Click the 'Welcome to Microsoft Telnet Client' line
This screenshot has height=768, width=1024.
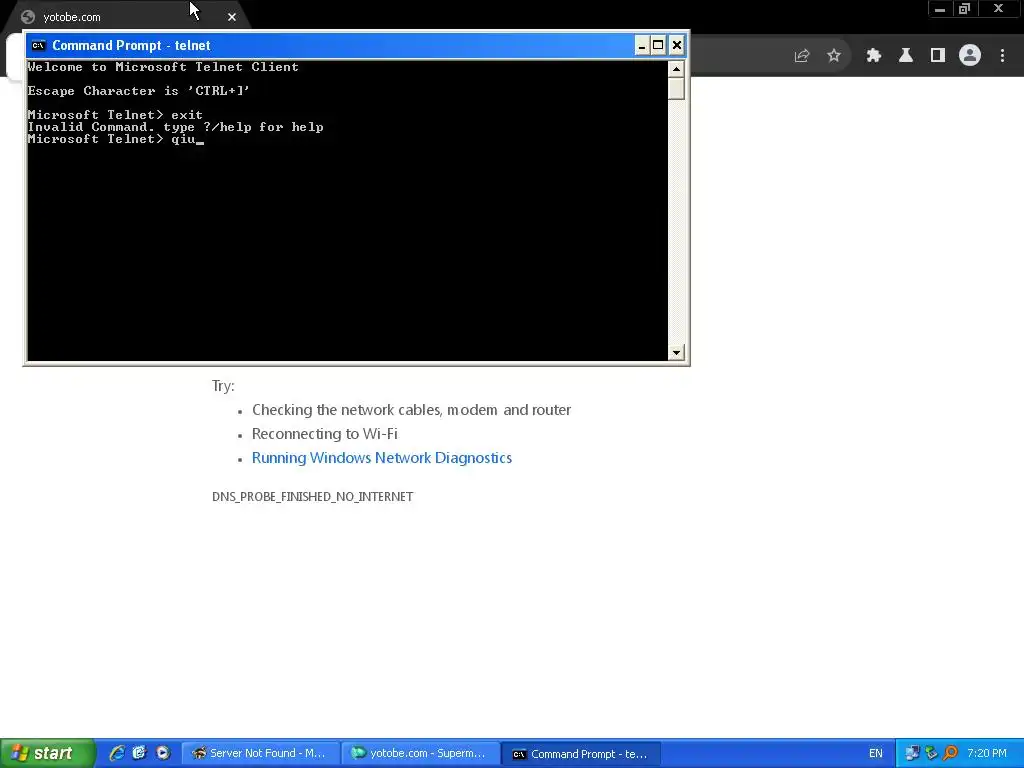pyautogui.click(x=163, y=67)
